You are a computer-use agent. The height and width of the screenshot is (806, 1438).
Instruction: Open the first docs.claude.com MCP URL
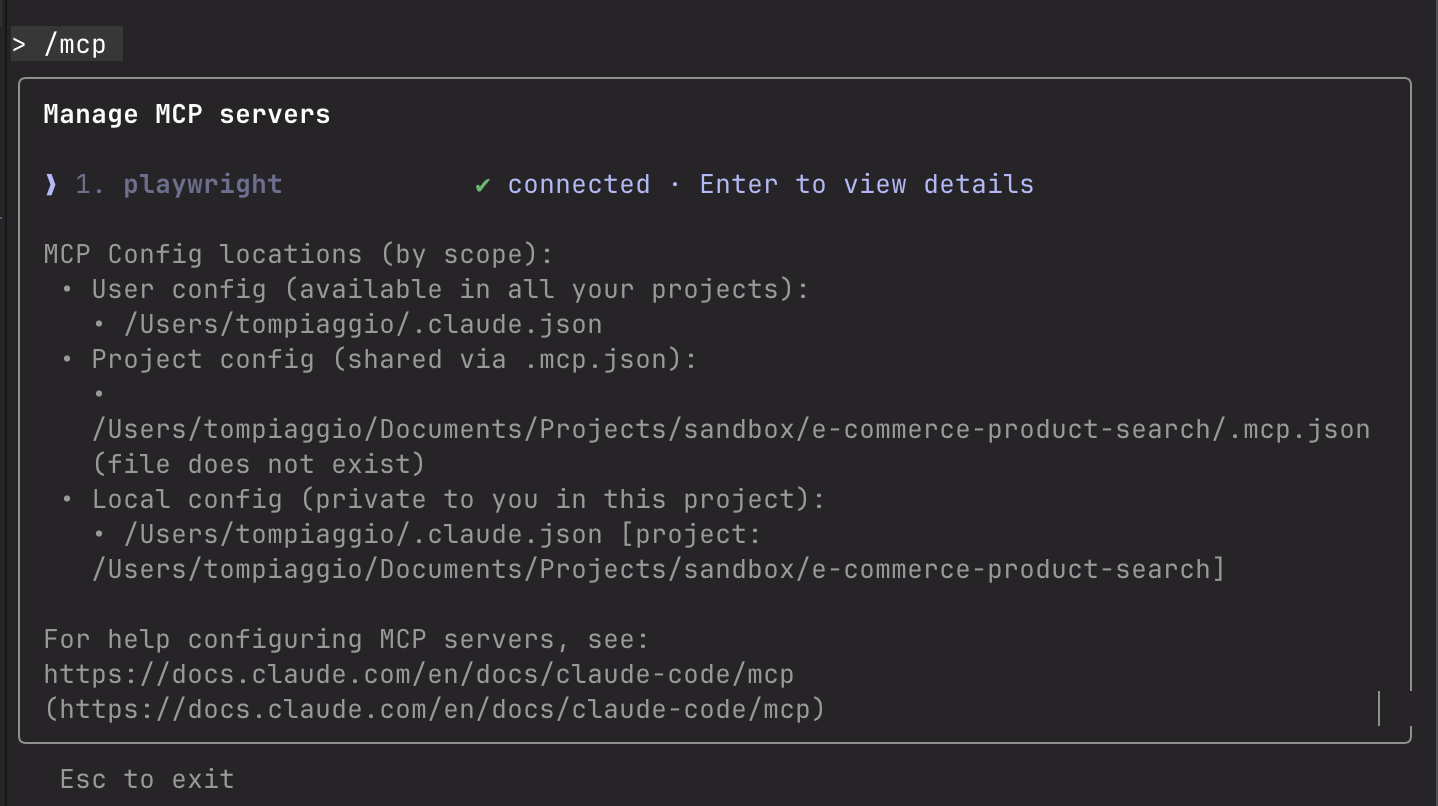click(418, 675)
